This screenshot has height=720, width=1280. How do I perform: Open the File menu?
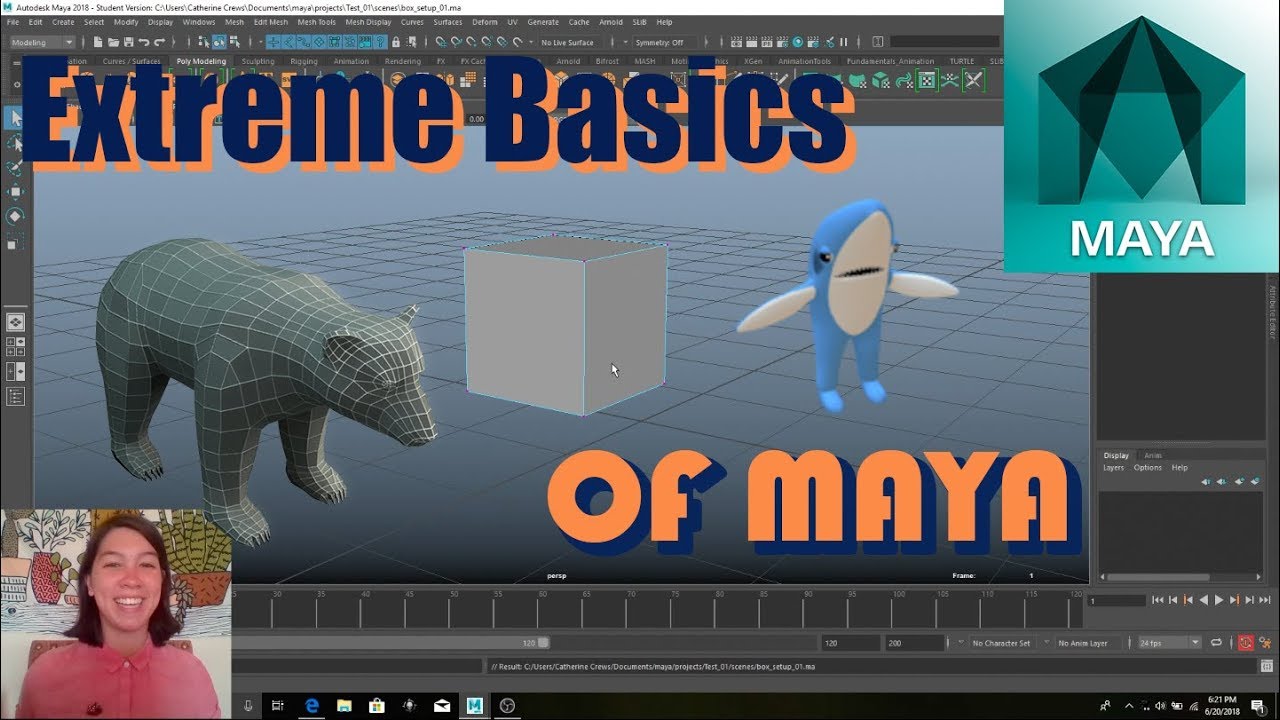12,21
